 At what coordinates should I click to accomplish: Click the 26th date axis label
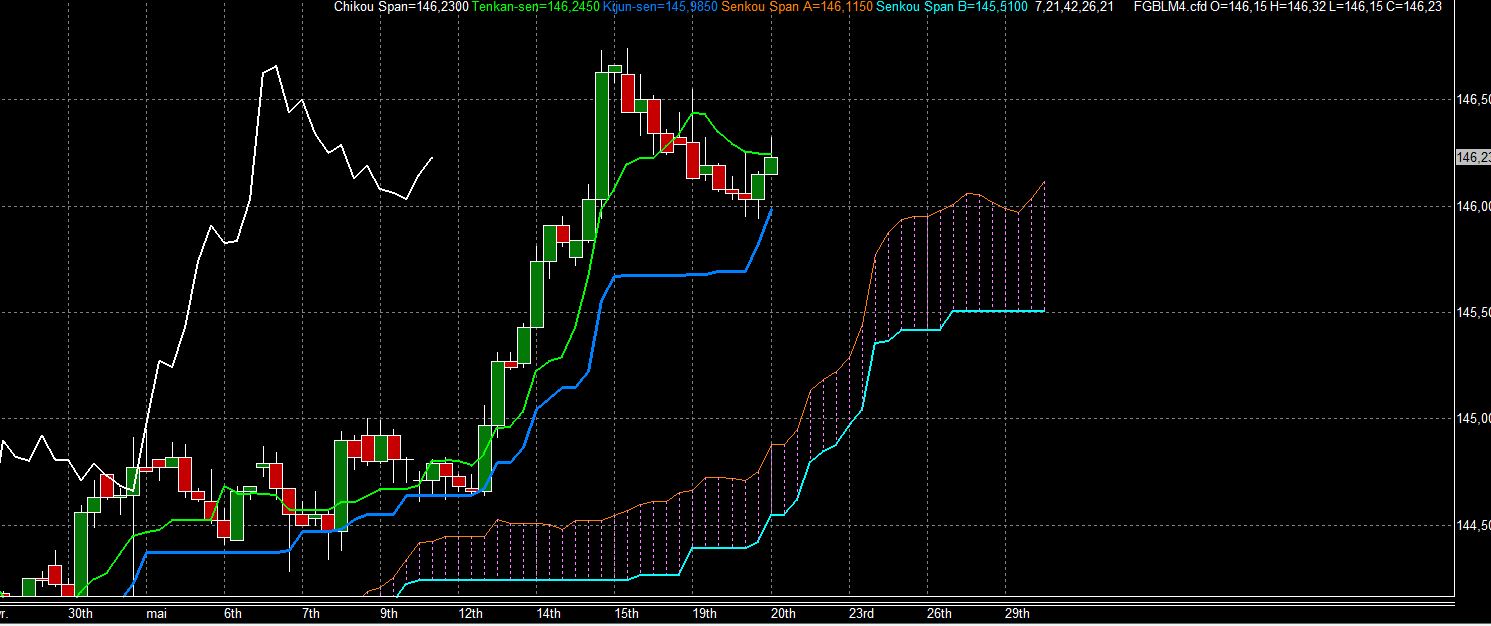click(x=940, y=613)
